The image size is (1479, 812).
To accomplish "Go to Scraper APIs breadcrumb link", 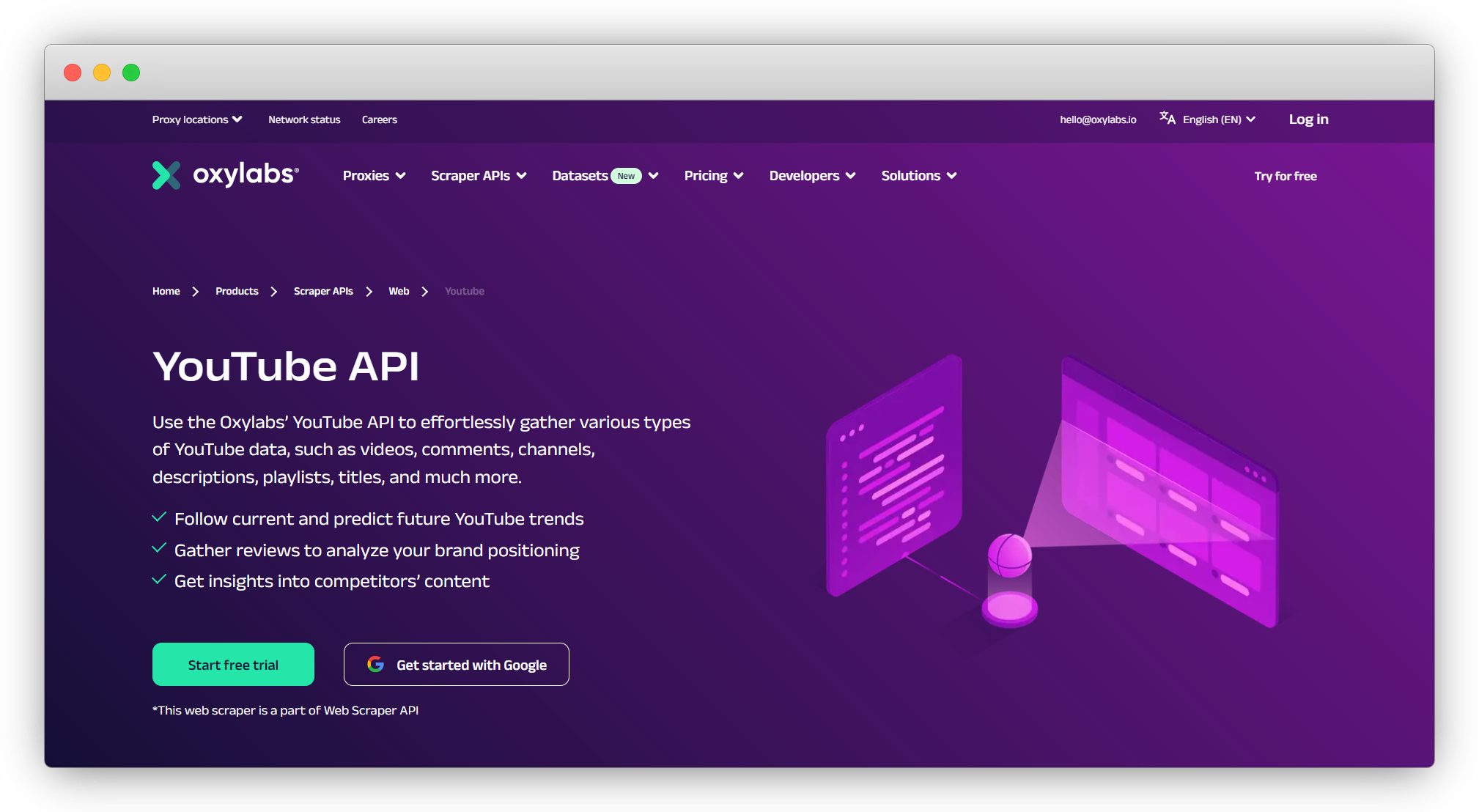I will (323, 291).
